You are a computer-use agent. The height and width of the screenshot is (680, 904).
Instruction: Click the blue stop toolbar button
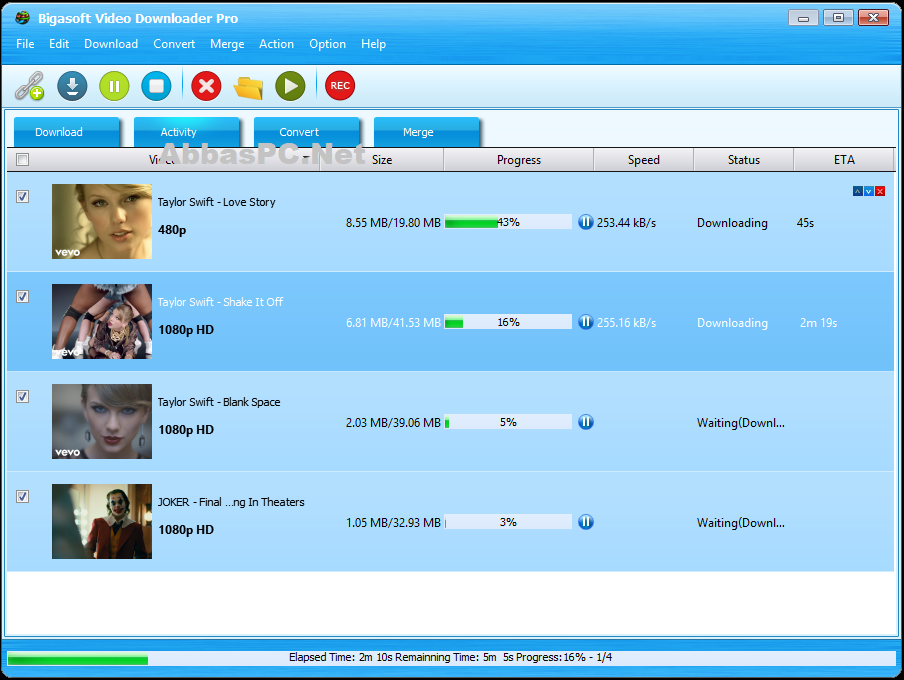coord(156,86)
